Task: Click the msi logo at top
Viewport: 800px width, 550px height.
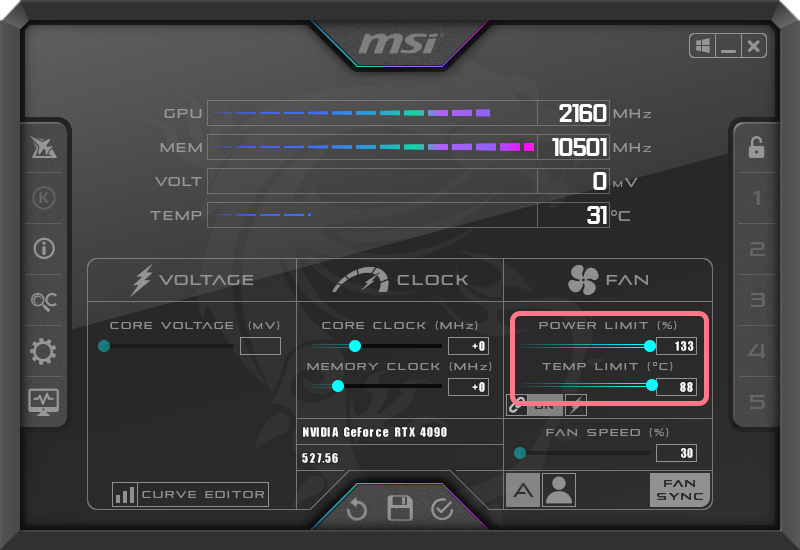Action: coord(399,44)
